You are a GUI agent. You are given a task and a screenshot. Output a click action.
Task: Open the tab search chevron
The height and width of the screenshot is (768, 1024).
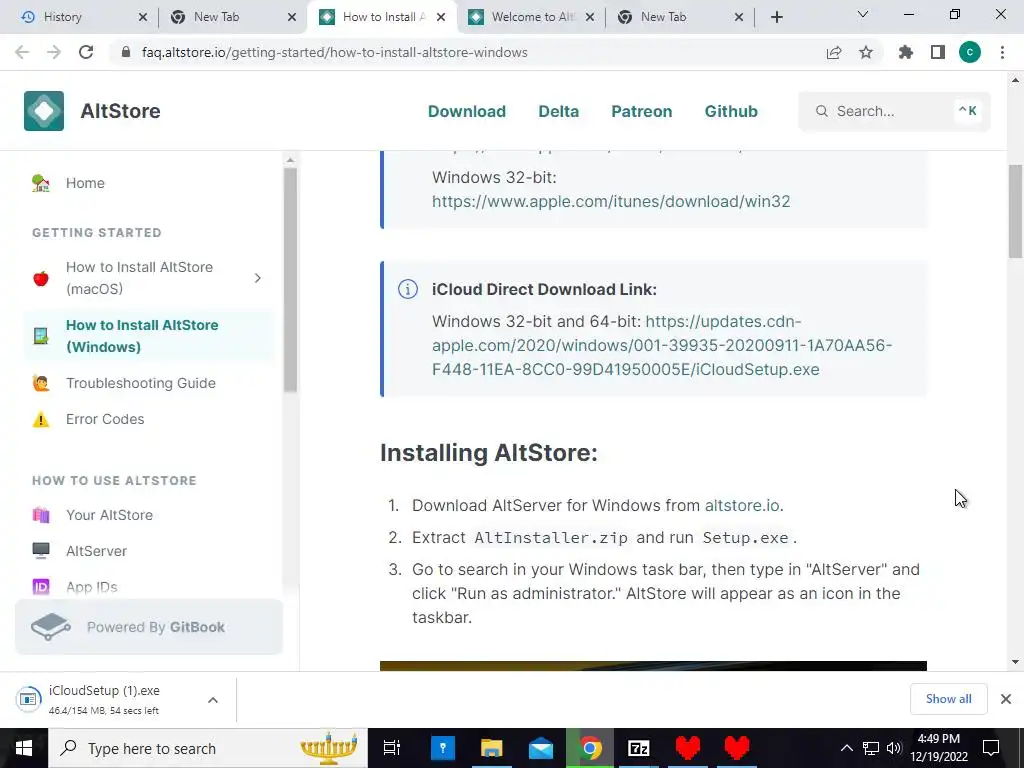pyautogui.click(x=863, y=14)
